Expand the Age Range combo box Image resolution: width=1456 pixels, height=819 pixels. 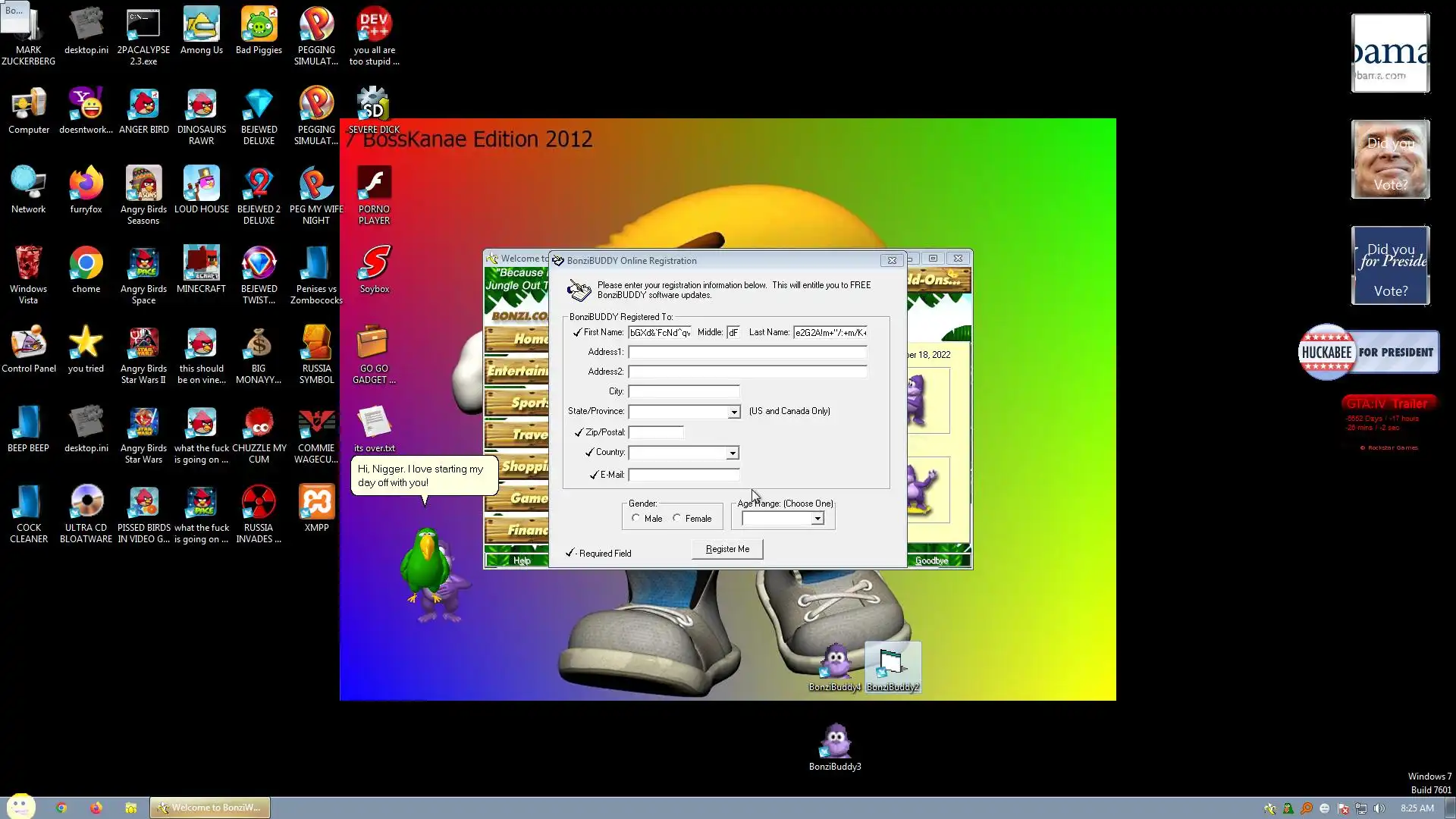(x=817, y=519)
